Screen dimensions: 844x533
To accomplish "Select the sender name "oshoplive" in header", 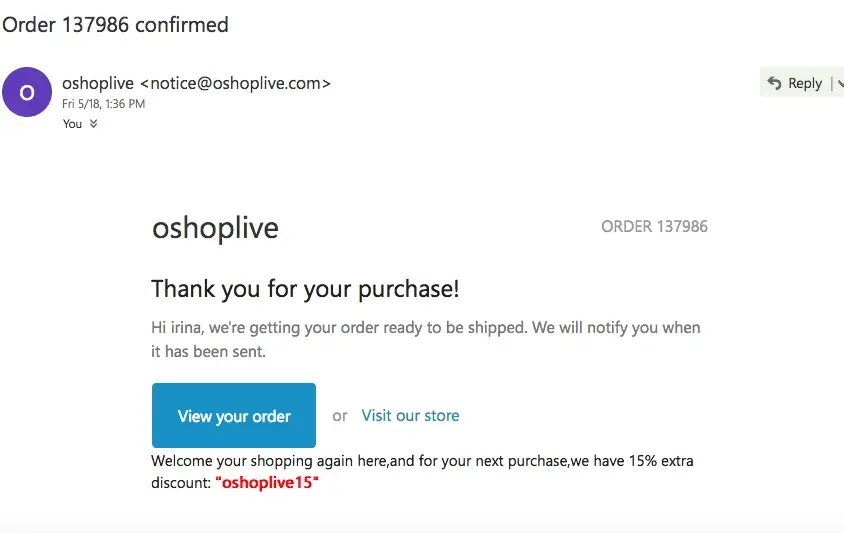I will pyautogui.click(x=97, y=83).
